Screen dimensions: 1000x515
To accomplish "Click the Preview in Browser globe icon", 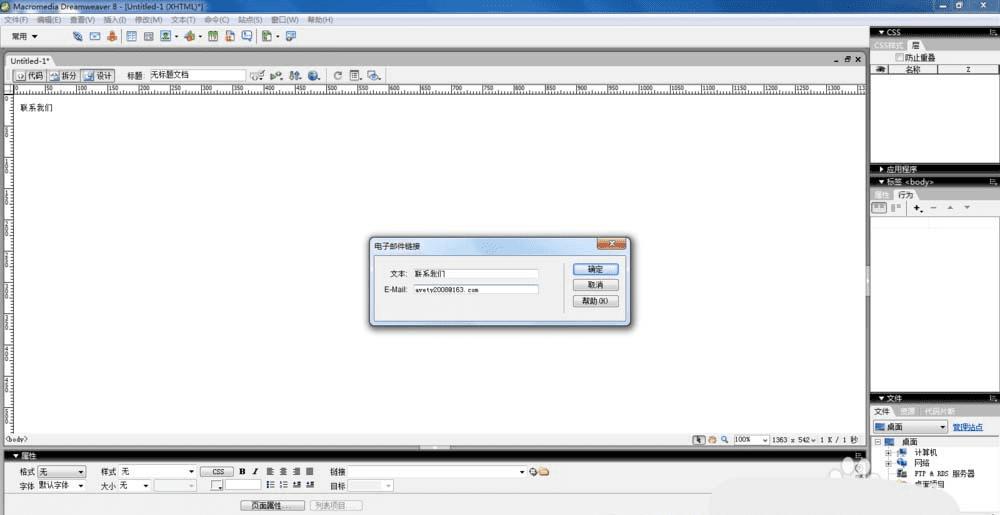I will (313, 75).
